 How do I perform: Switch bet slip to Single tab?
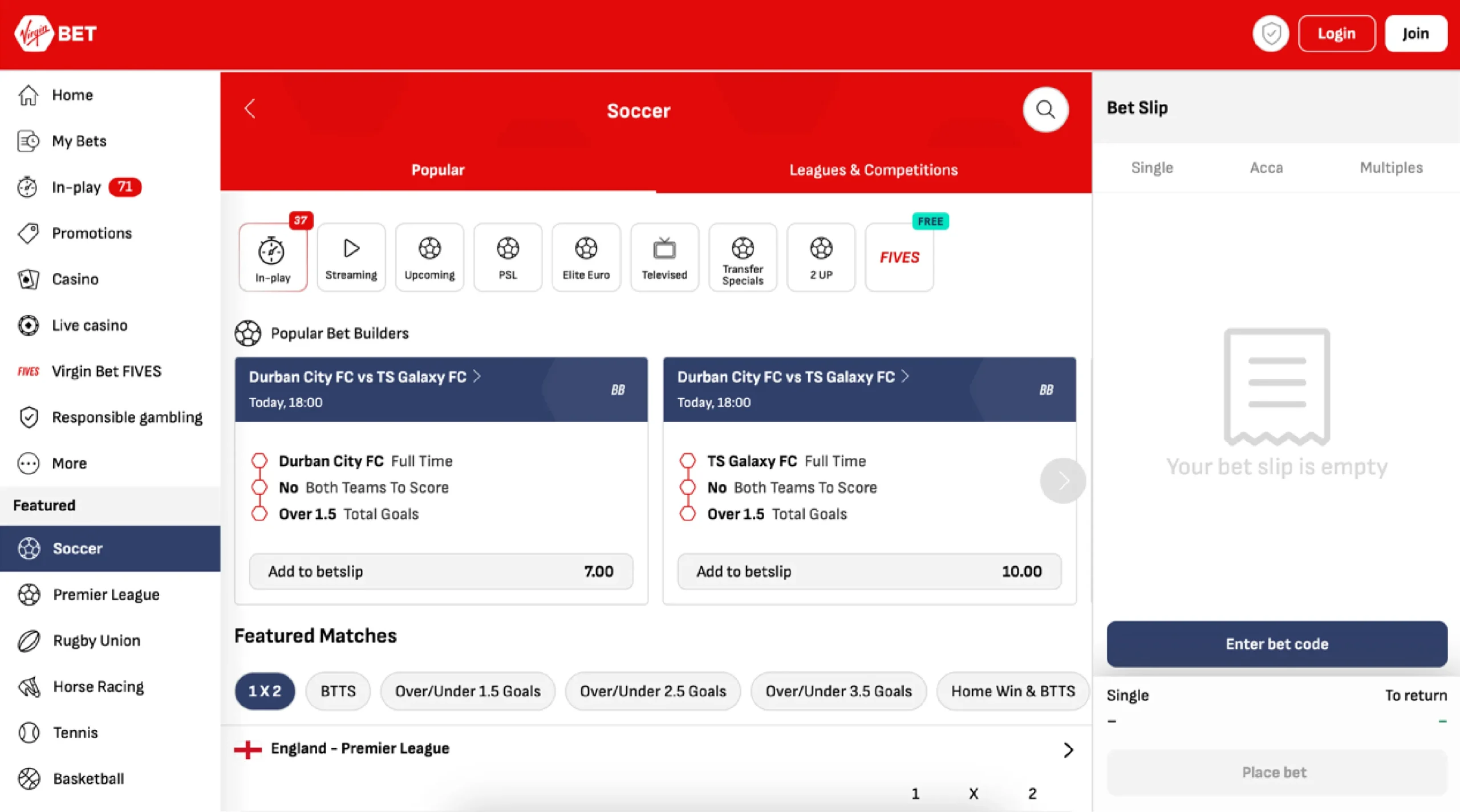[1152, 168]
